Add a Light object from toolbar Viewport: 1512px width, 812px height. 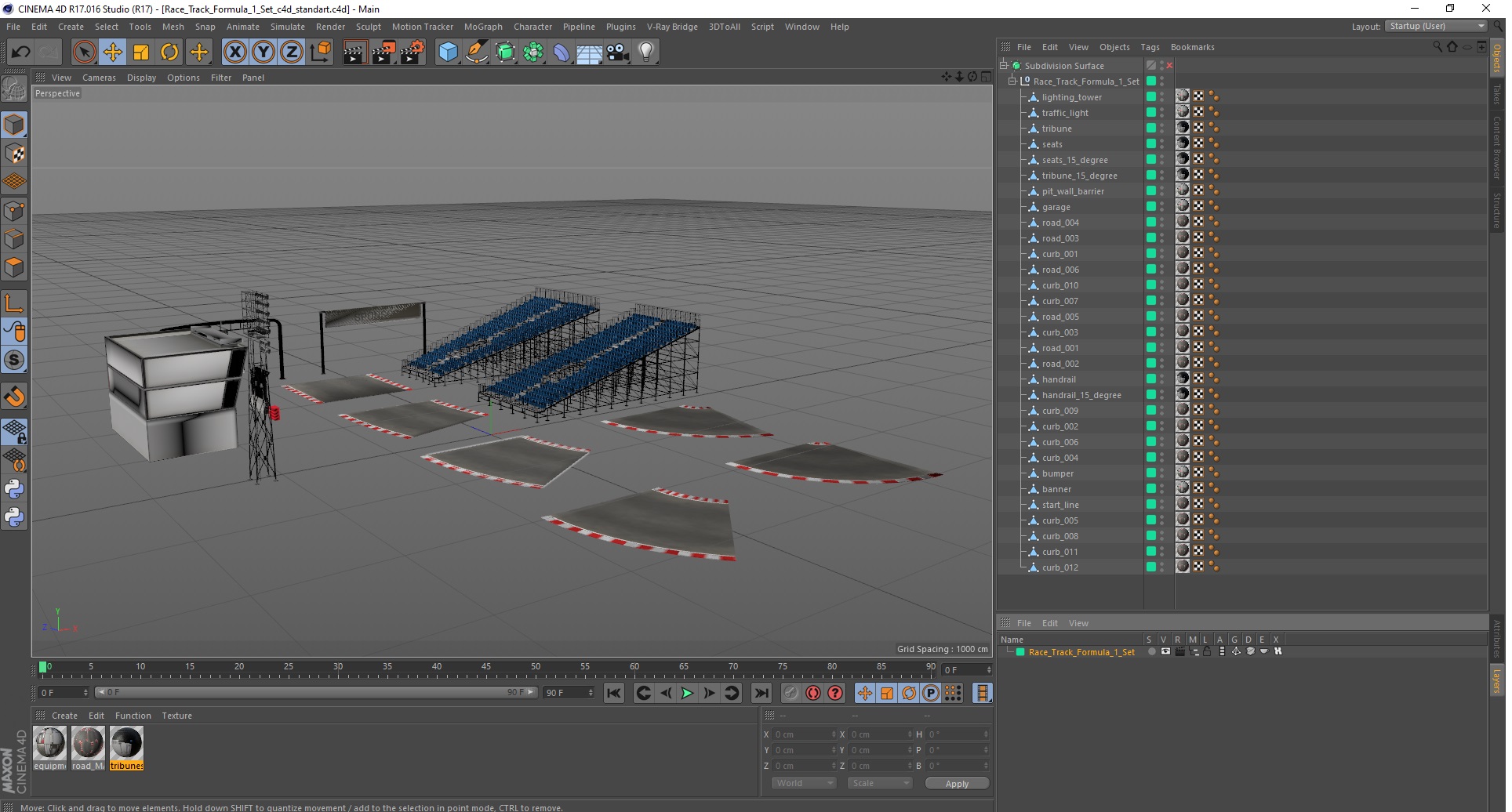(x=646, y=53)
